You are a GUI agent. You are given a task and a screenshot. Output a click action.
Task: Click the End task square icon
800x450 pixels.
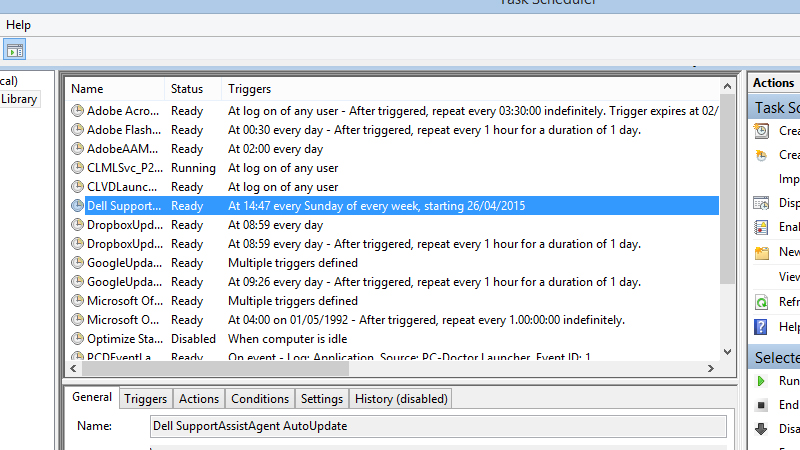[761, 405]
